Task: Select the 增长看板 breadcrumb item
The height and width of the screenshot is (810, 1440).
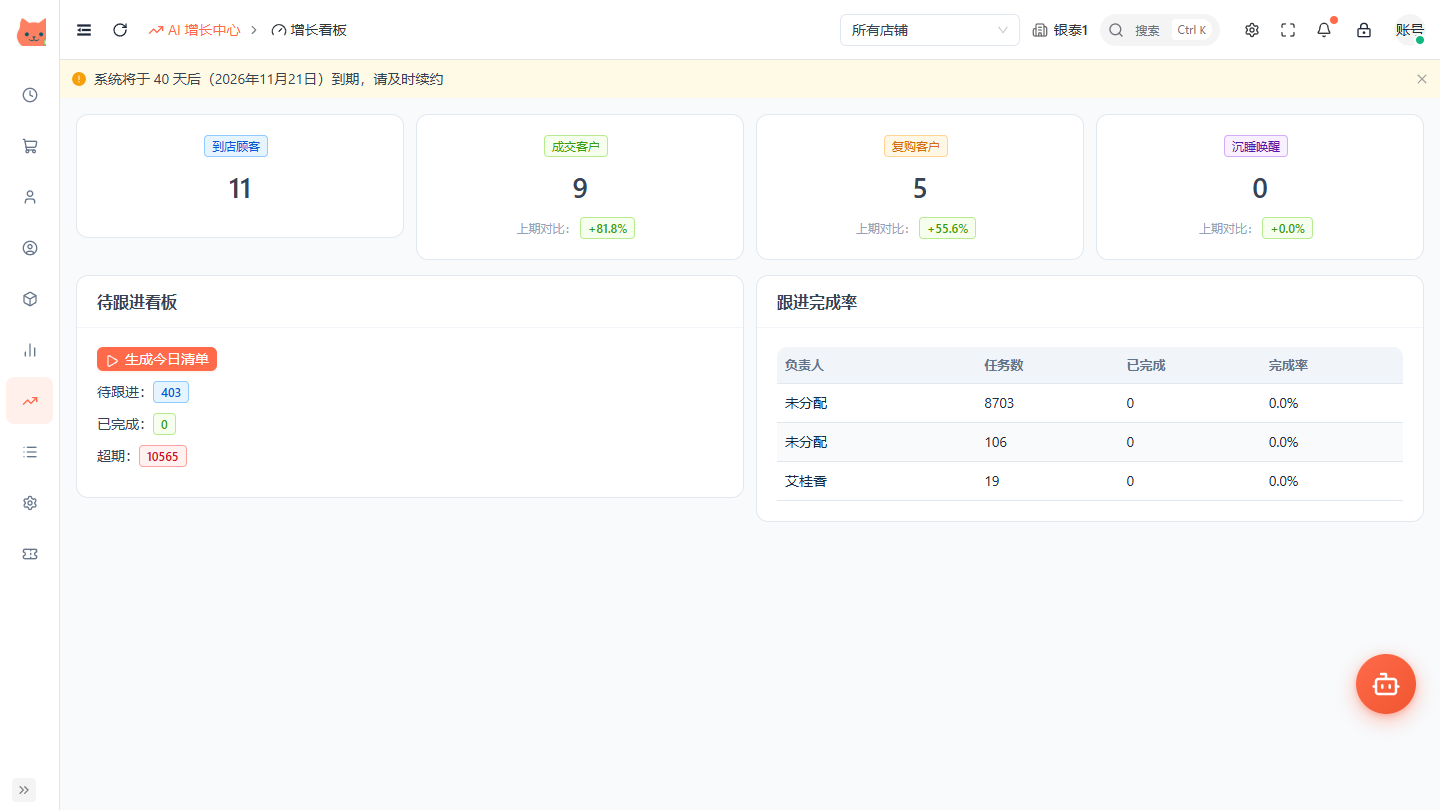Action: (x=309, y=30)
